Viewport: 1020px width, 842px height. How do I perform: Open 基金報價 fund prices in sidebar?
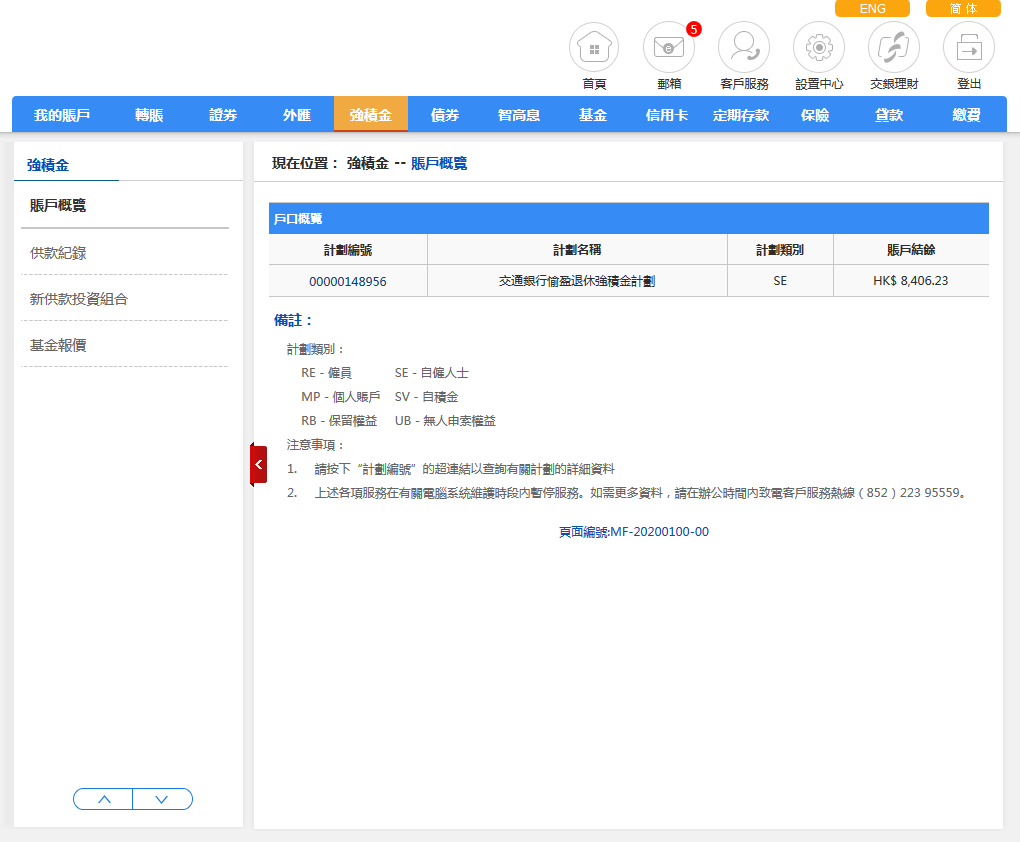(58, 345)
